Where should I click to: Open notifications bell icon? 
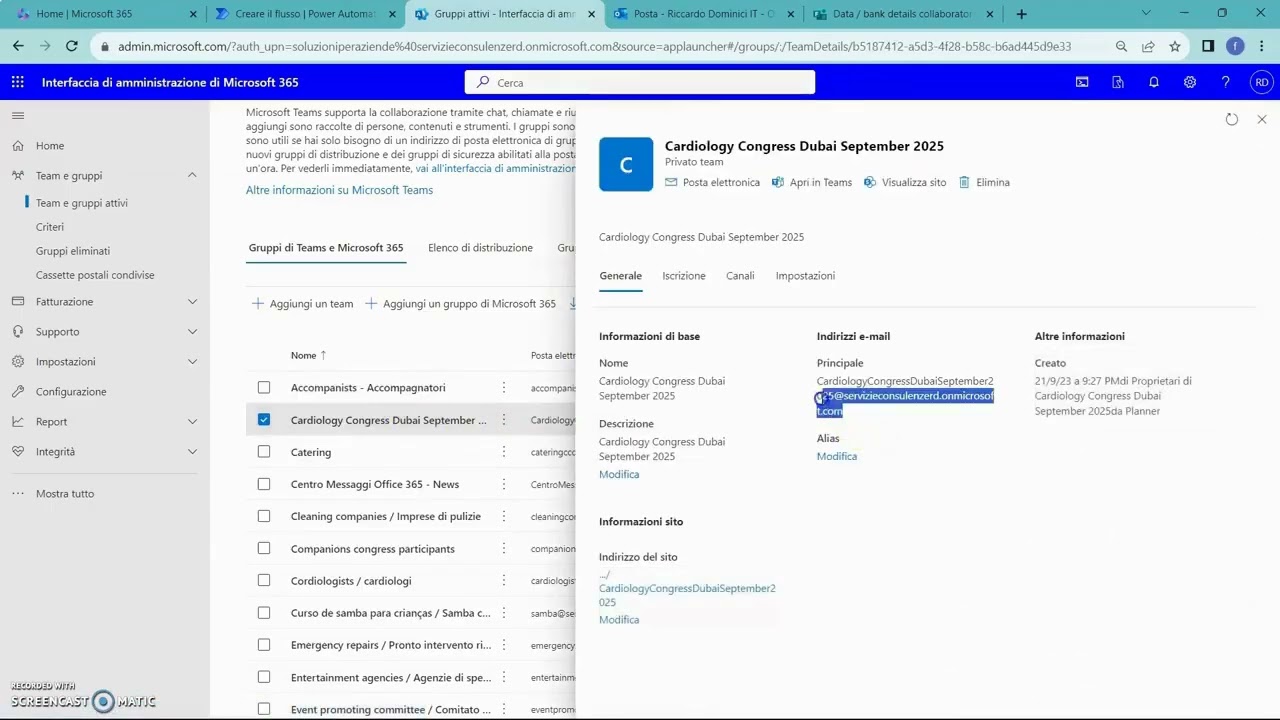coord(1154,82)
